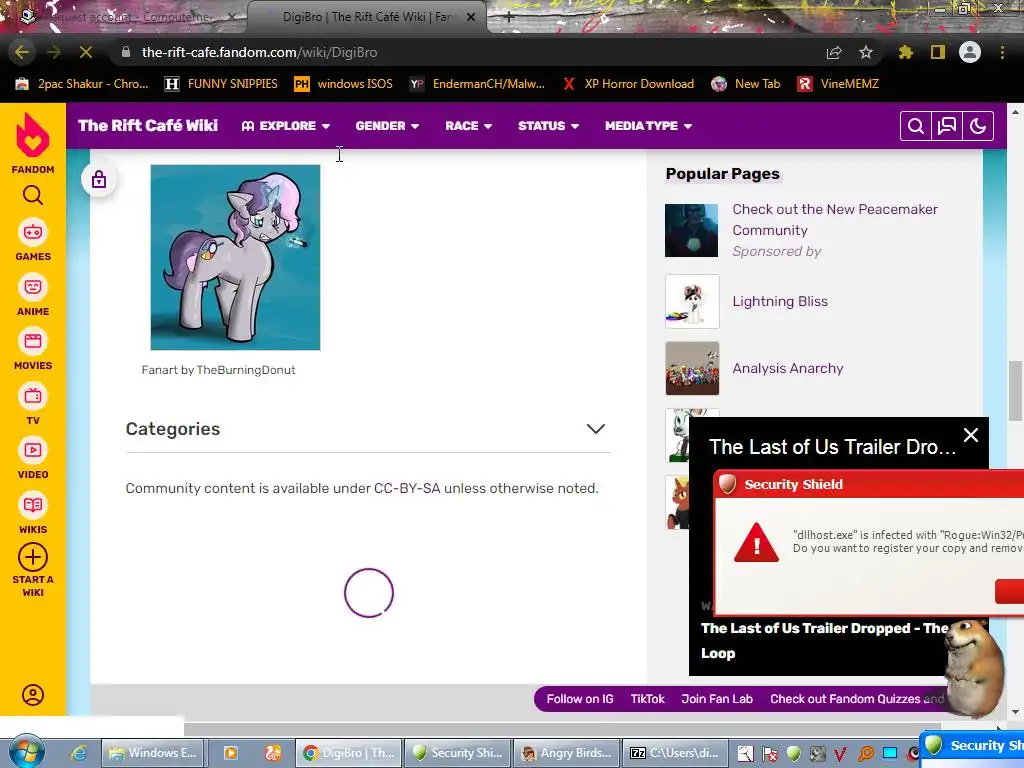Expand the Media Type dropdown menu
Viewport: 1024px width, 768px height.
click(648, 126)
